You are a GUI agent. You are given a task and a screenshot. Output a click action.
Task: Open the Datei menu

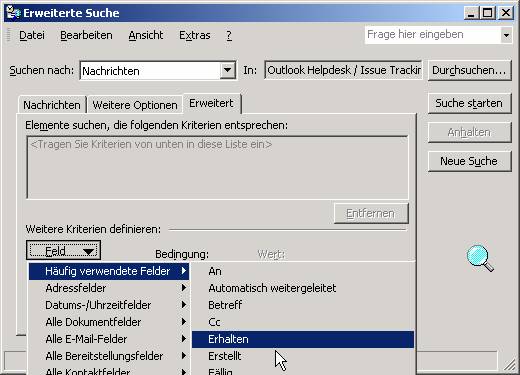pyautogui.click(x=32, y=35)
